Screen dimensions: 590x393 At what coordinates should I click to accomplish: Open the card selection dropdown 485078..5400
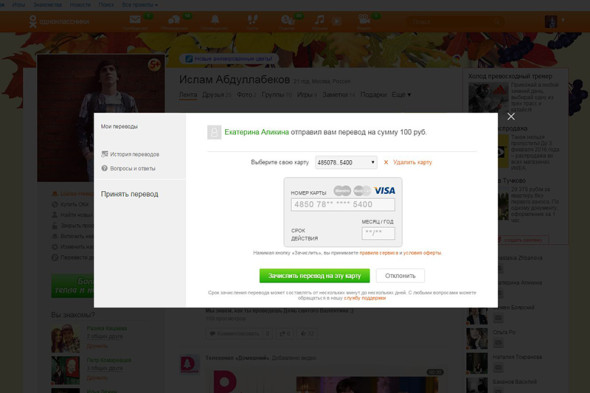(x=346, y=162)
